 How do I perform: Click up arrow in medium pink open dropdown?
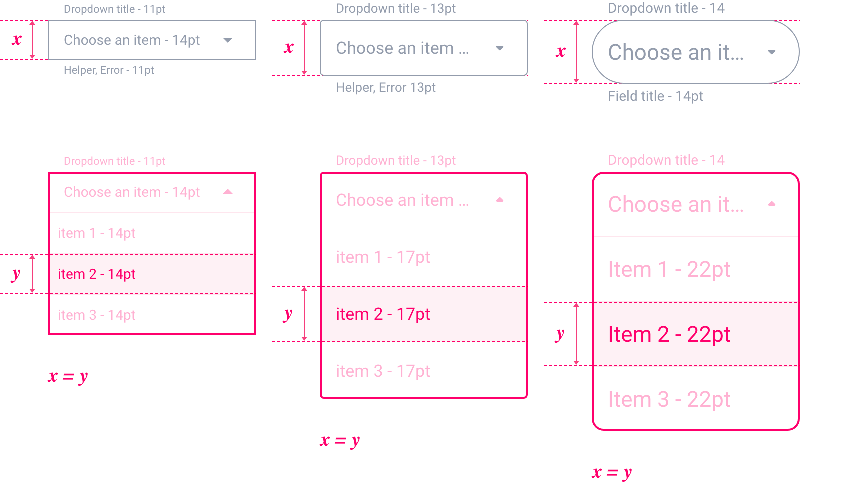coord(500,200)
